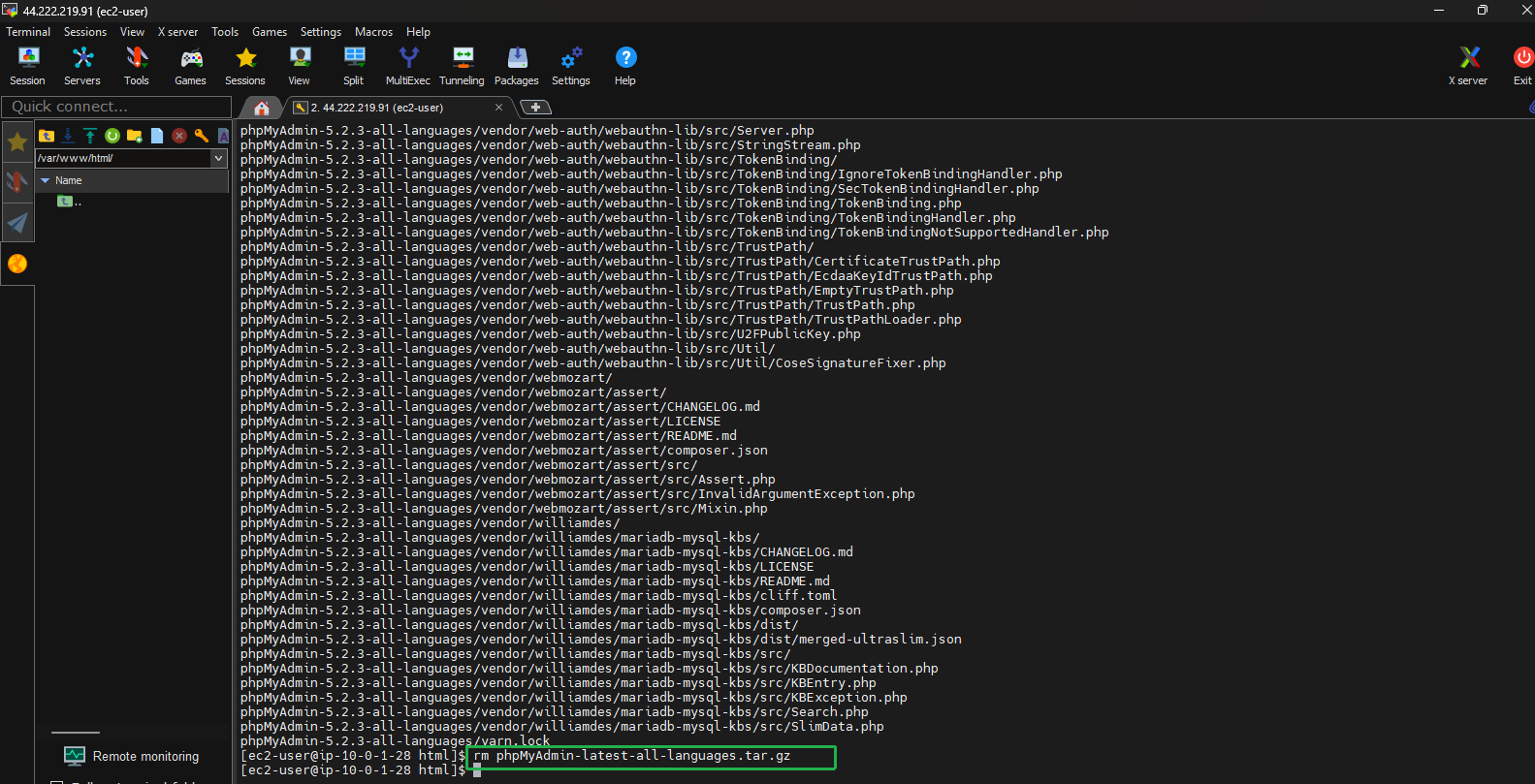Screen dimensions: 1535x784
Task: Expand the /var/www/html/ path dropdown
Action: pos(219,158)
